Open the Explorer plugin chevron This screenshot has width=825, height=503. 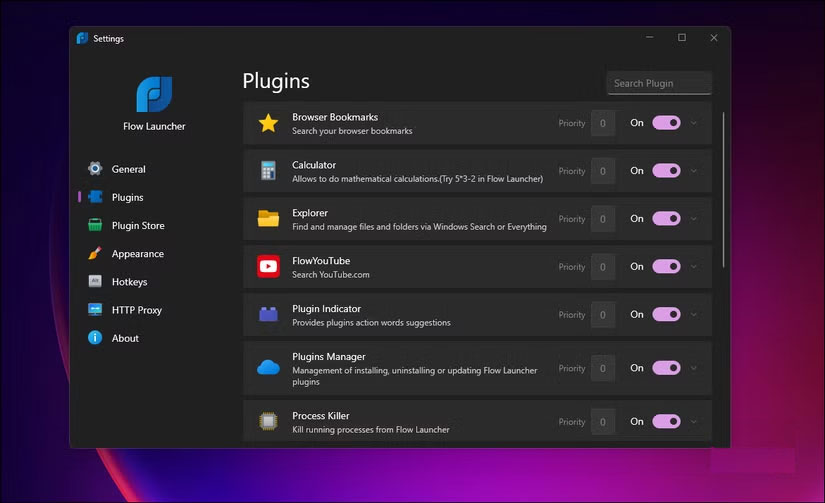pos(694,219)
